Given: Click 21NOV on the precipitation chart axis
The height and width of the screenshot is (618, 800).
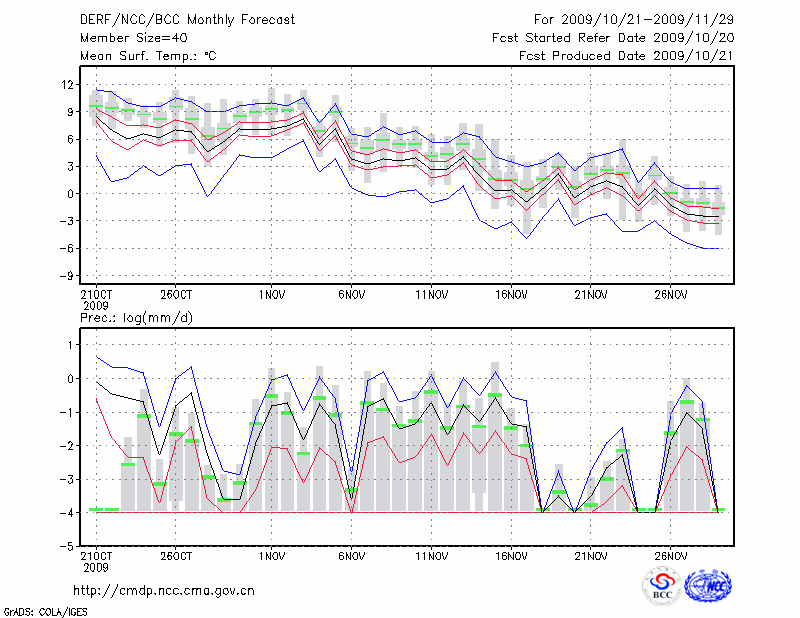Looking at the screenshot, I should 591,555.
